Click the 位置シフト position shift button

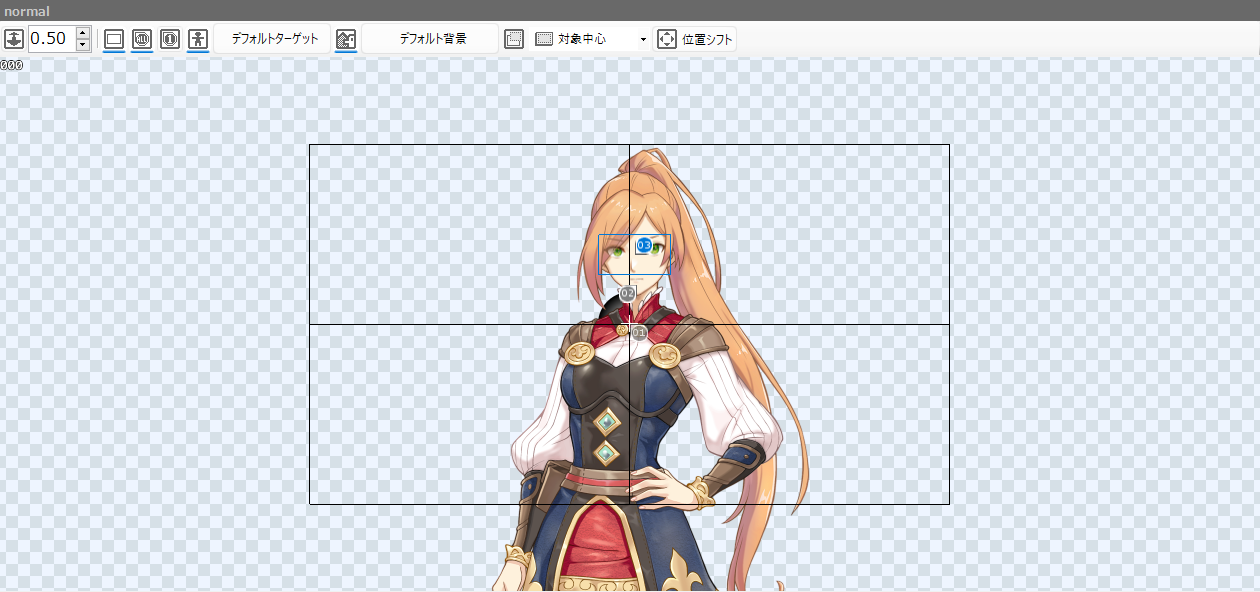click(x=696, y=40)
